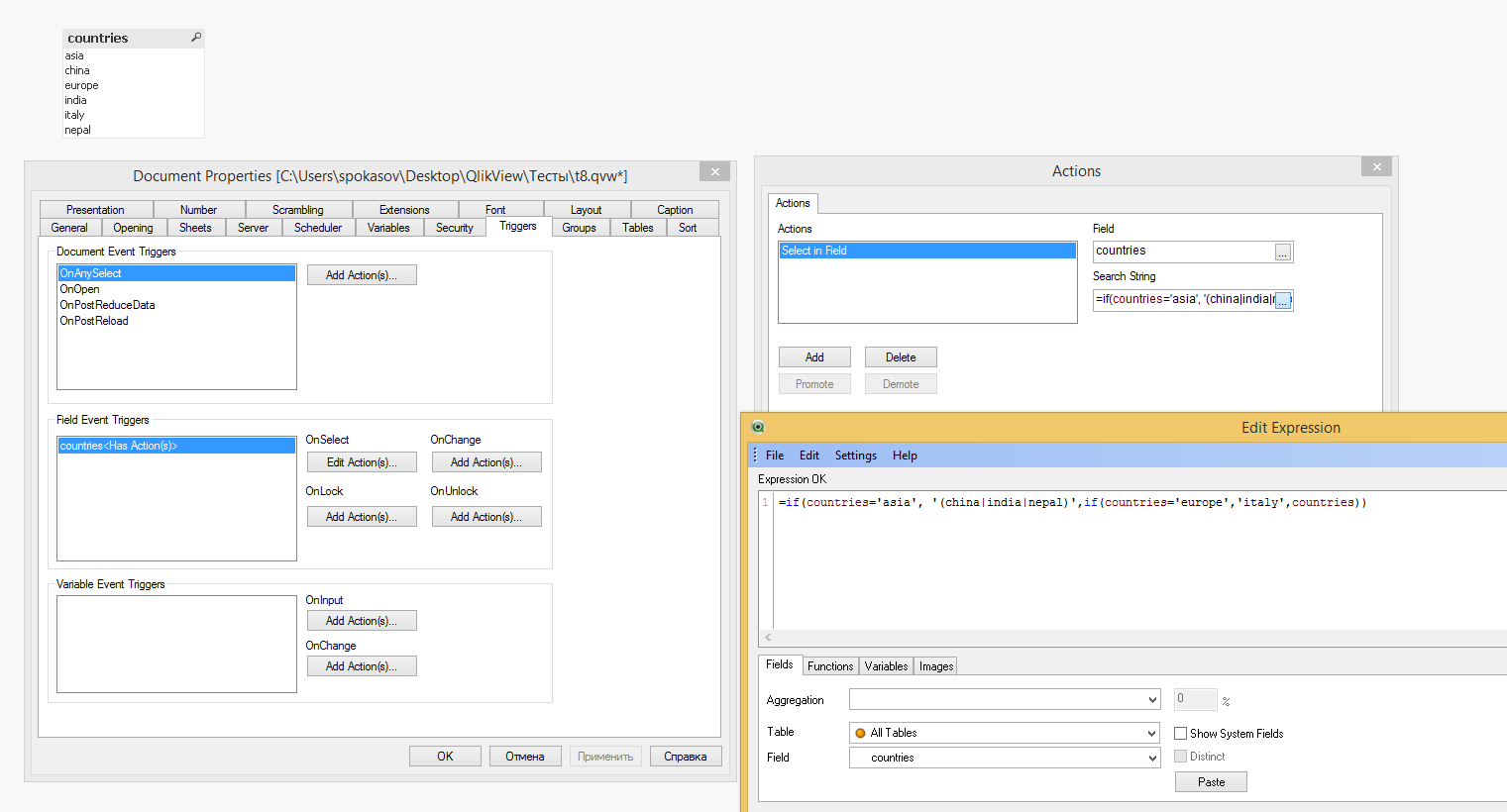Switch to the Functions tab
1507x812 pixels.
tap(829, 666)
